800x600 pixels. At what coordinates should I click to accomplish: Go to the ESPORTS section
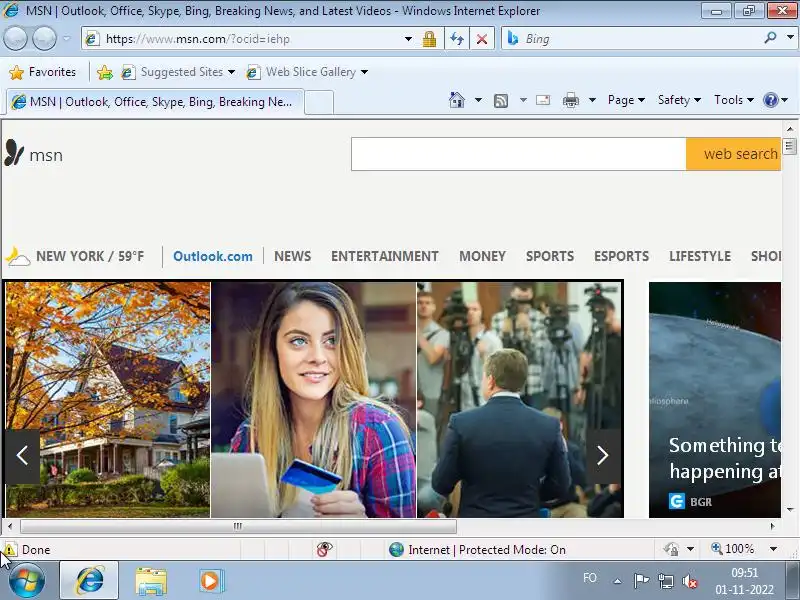coord(621,256)
